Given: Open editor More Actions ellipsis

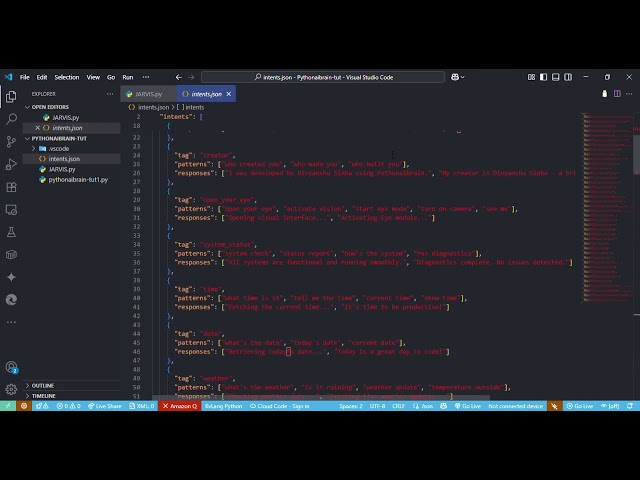Looking at the screenshot, I should point(629,94).
